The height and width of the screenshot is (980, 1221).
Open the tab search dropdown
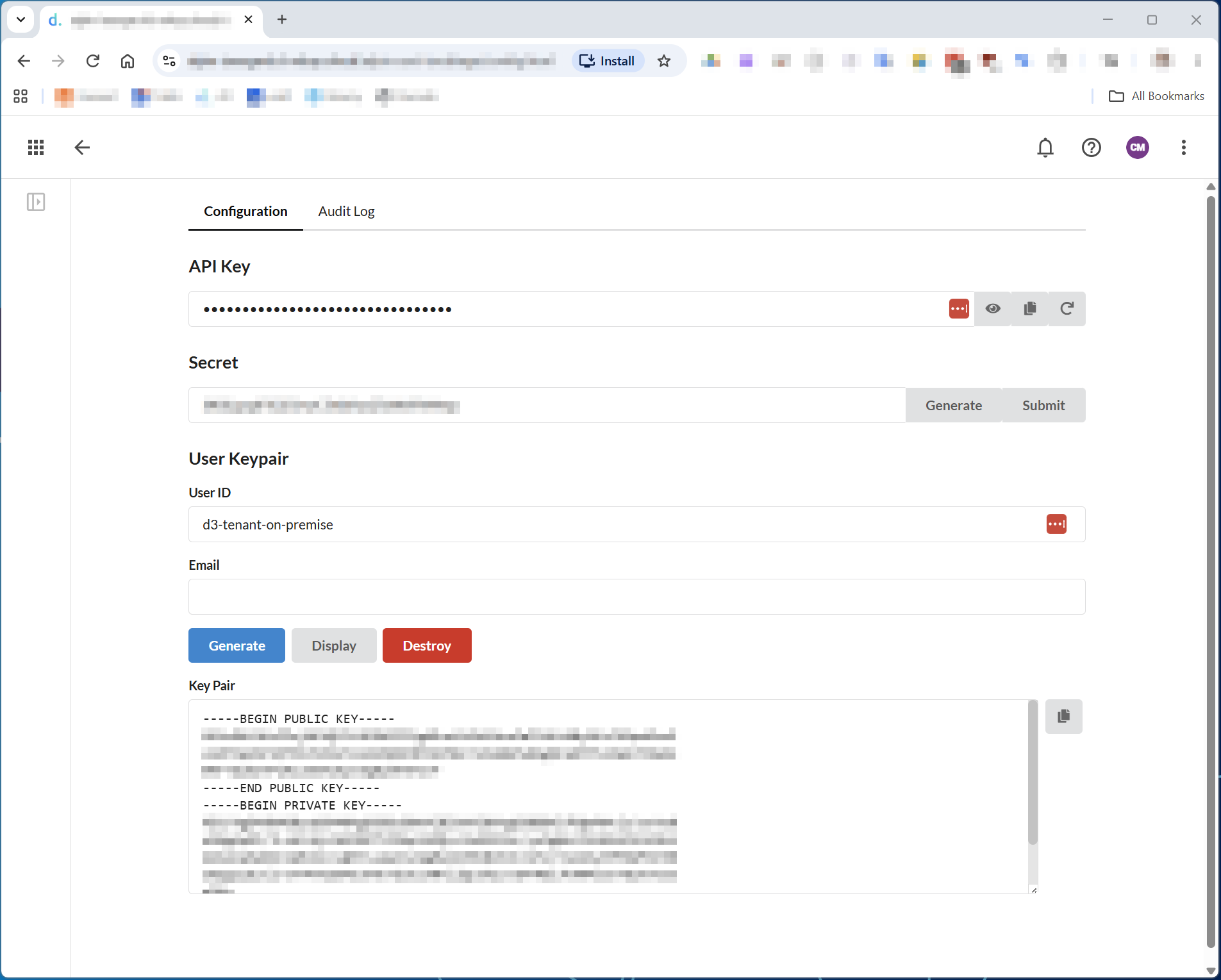tap(21, 19)
